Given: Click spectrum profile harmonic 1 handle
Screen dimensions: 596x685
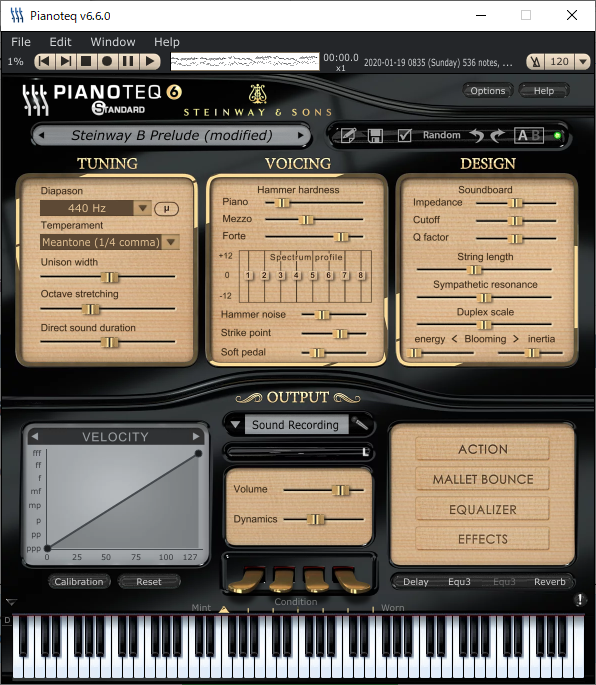Looking at the screenshot, I should (x=248, y=275).
